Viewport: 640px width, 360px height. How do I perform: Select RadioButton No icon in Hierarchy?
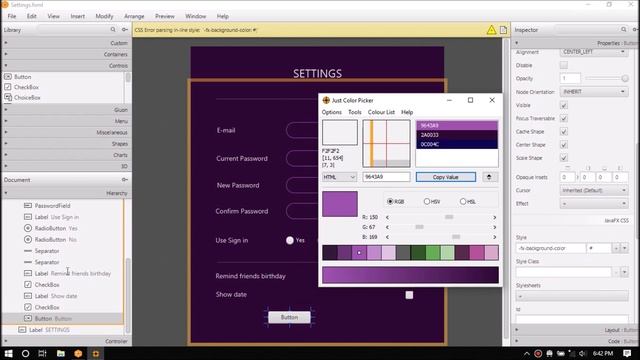click(28, 240)
